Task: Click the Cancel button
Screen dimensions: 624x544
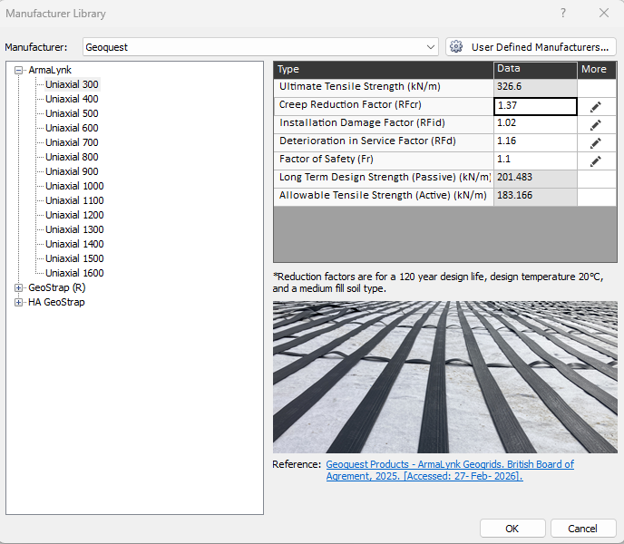Action: tap(583, 528)
